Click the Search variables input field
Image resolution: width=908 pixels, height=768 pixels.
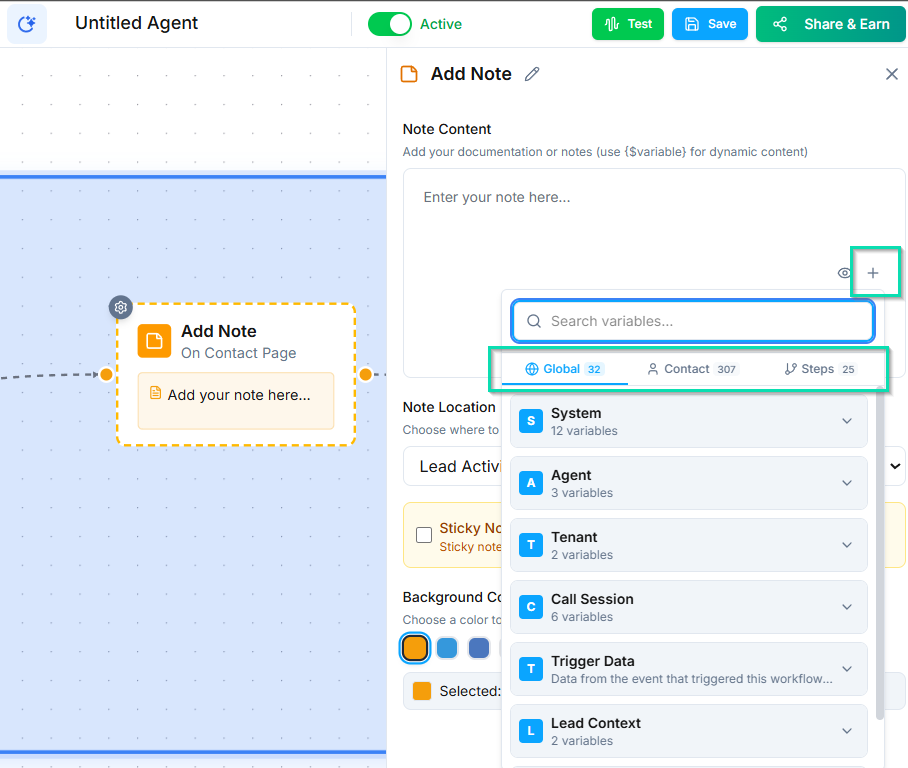pyautogui.click(x=693, y=321)
